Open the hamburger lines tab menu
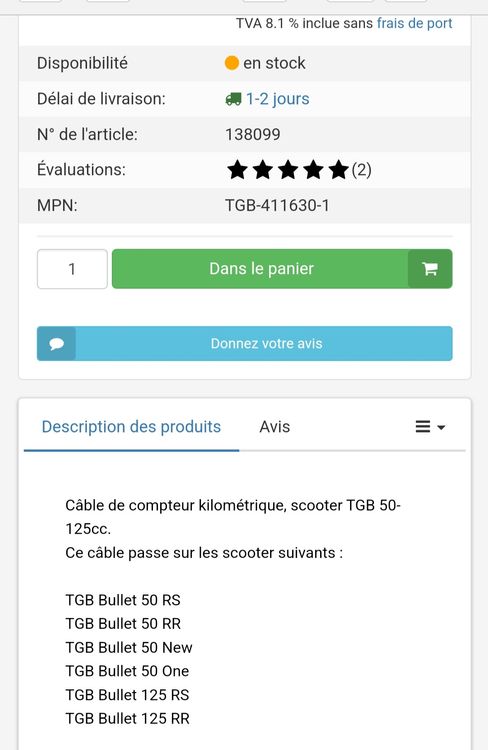 click(x=423, y=426)
